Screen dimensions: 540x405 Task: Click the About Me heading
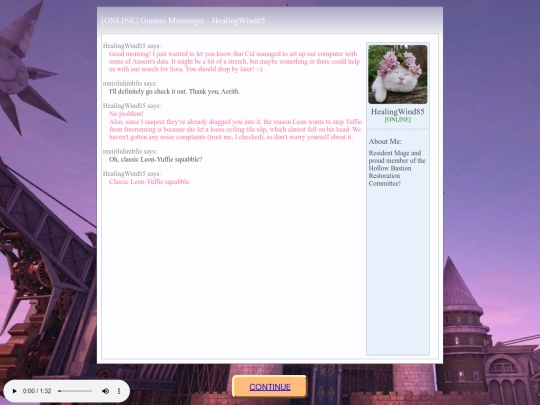[x=385, y=141]
